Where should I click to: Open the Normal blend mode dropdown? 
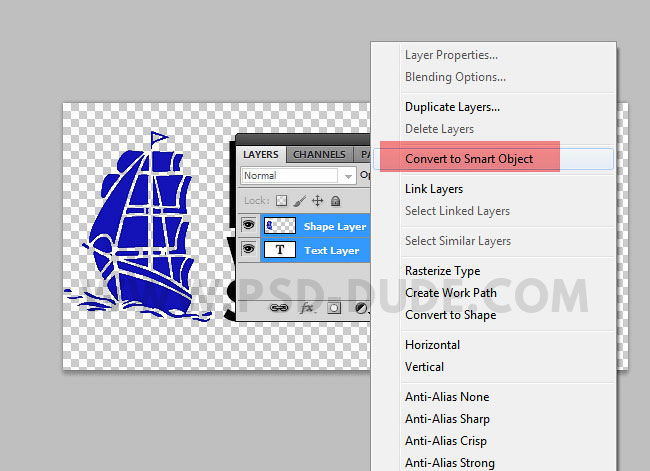pos(298,175)
